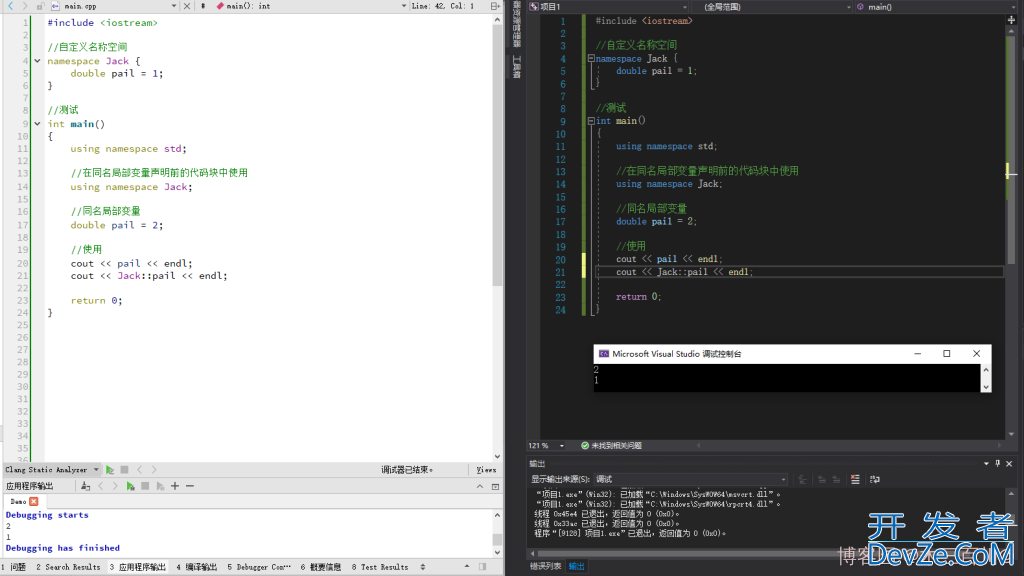Open the 2 Search Results pane
This screenshot has height=576, width=1024.
[x=68, y=567]
